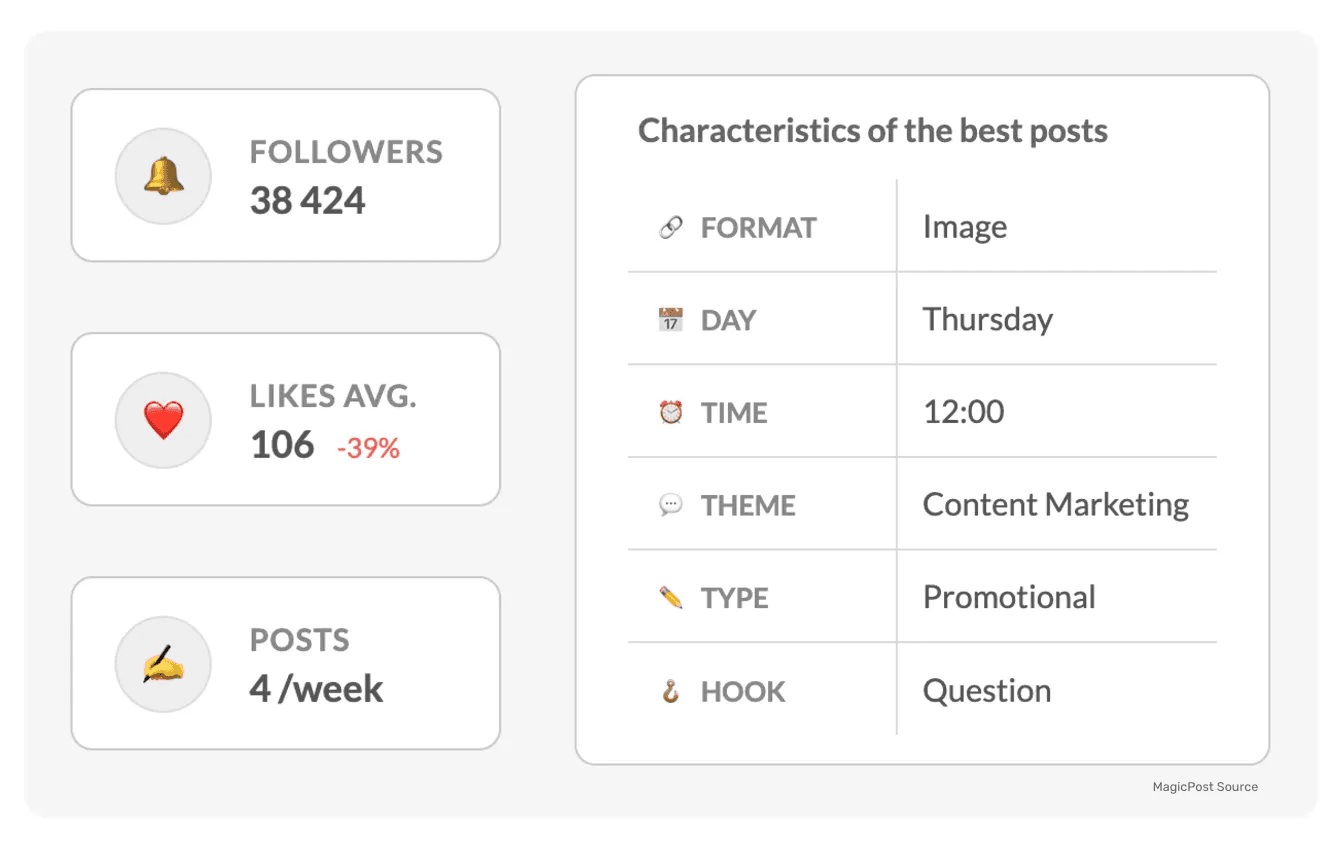Click the Promotional type value
Image resolution: width=1342 pixels, height=848 pixels.
point(1009,597)
